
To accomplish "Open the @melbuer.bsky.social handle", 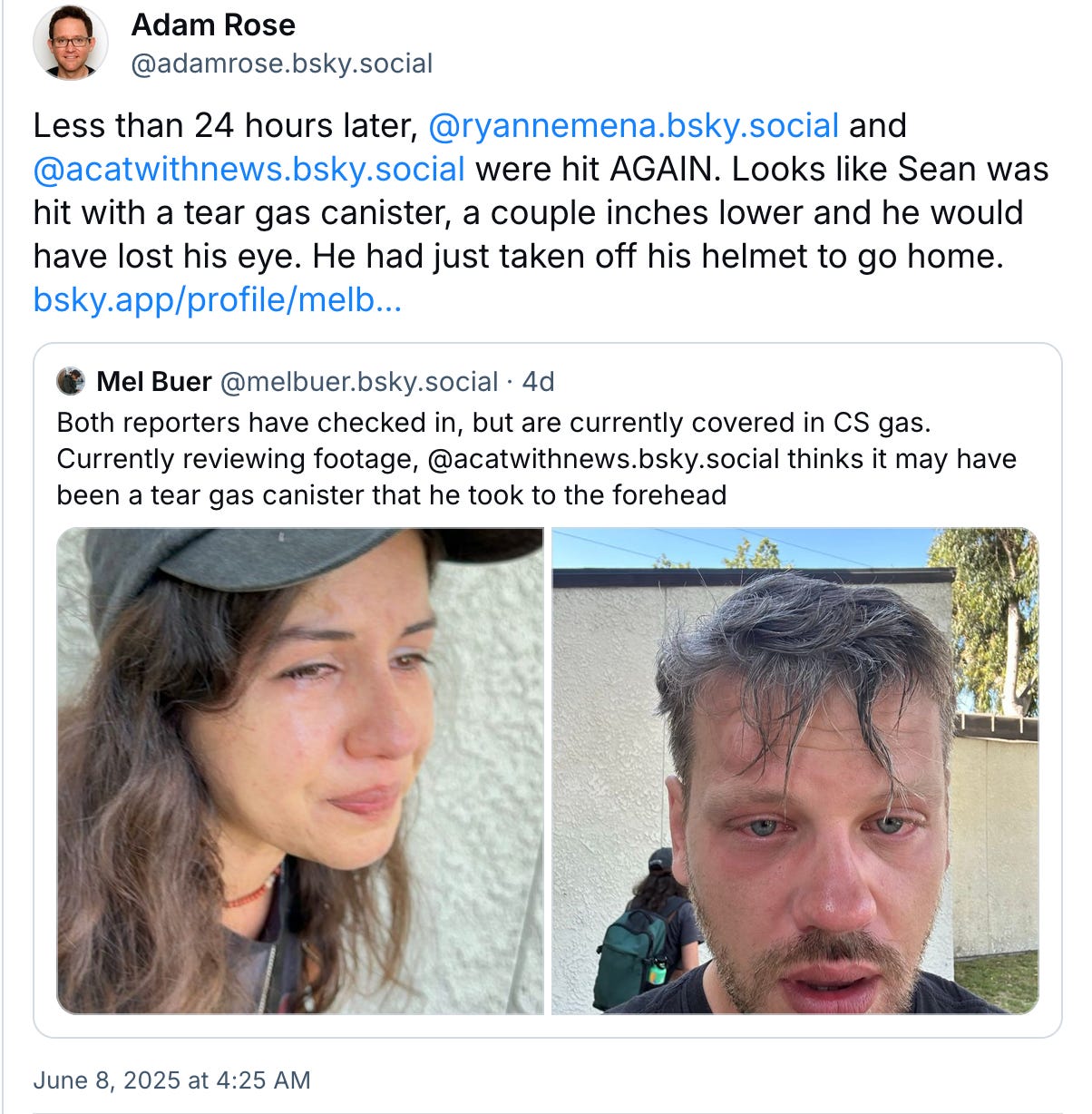I will tap(359, 382).
